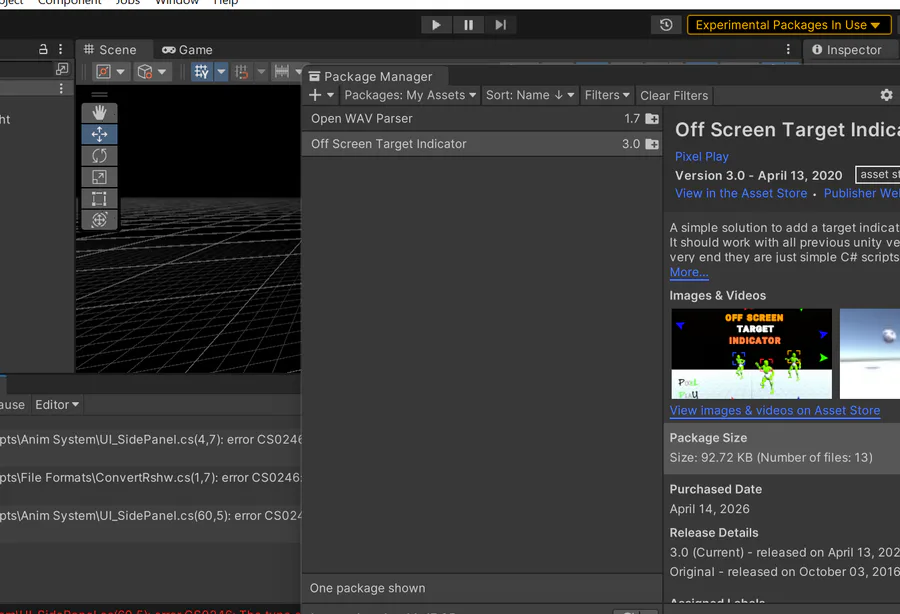Click the increment snapping ruler icon
The width and height of the screenshot is (900, 614).
pos(281,72)
